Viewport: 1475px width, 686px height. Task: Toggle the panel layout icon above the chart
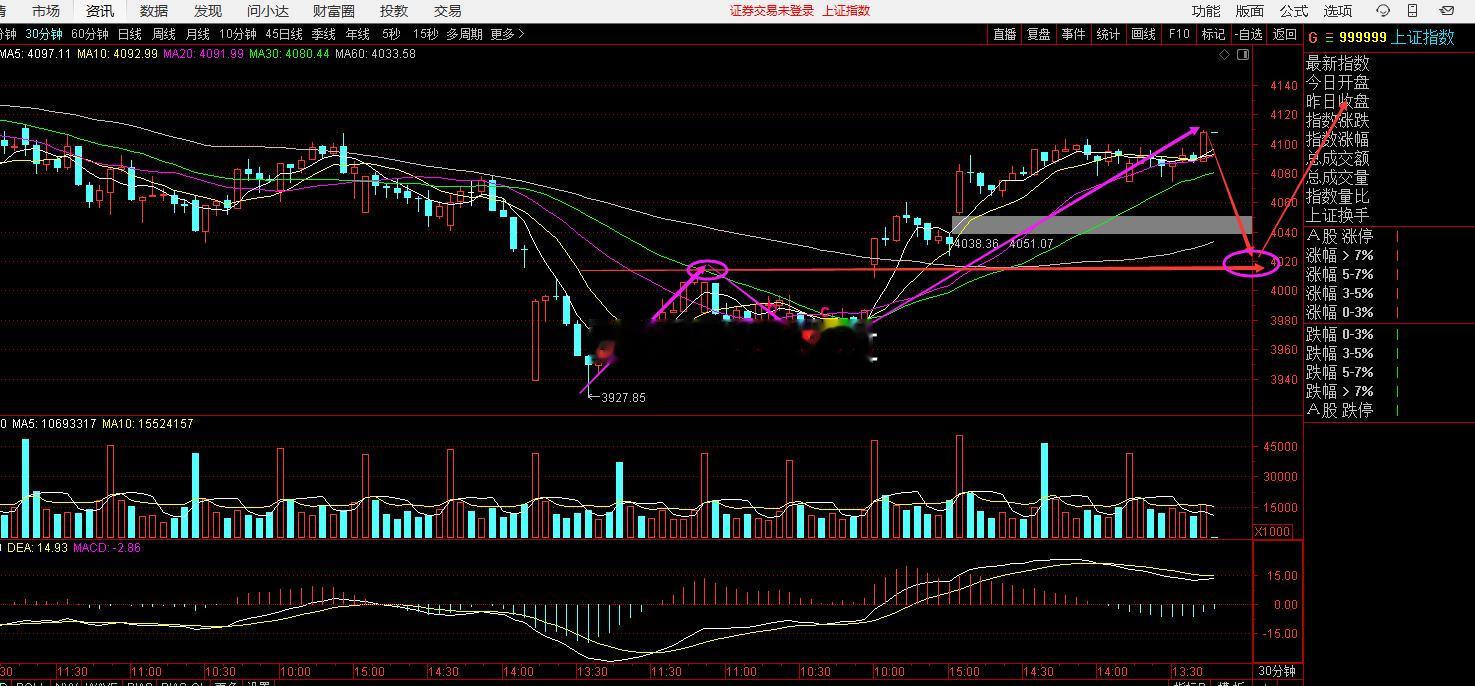(1243, 55)
